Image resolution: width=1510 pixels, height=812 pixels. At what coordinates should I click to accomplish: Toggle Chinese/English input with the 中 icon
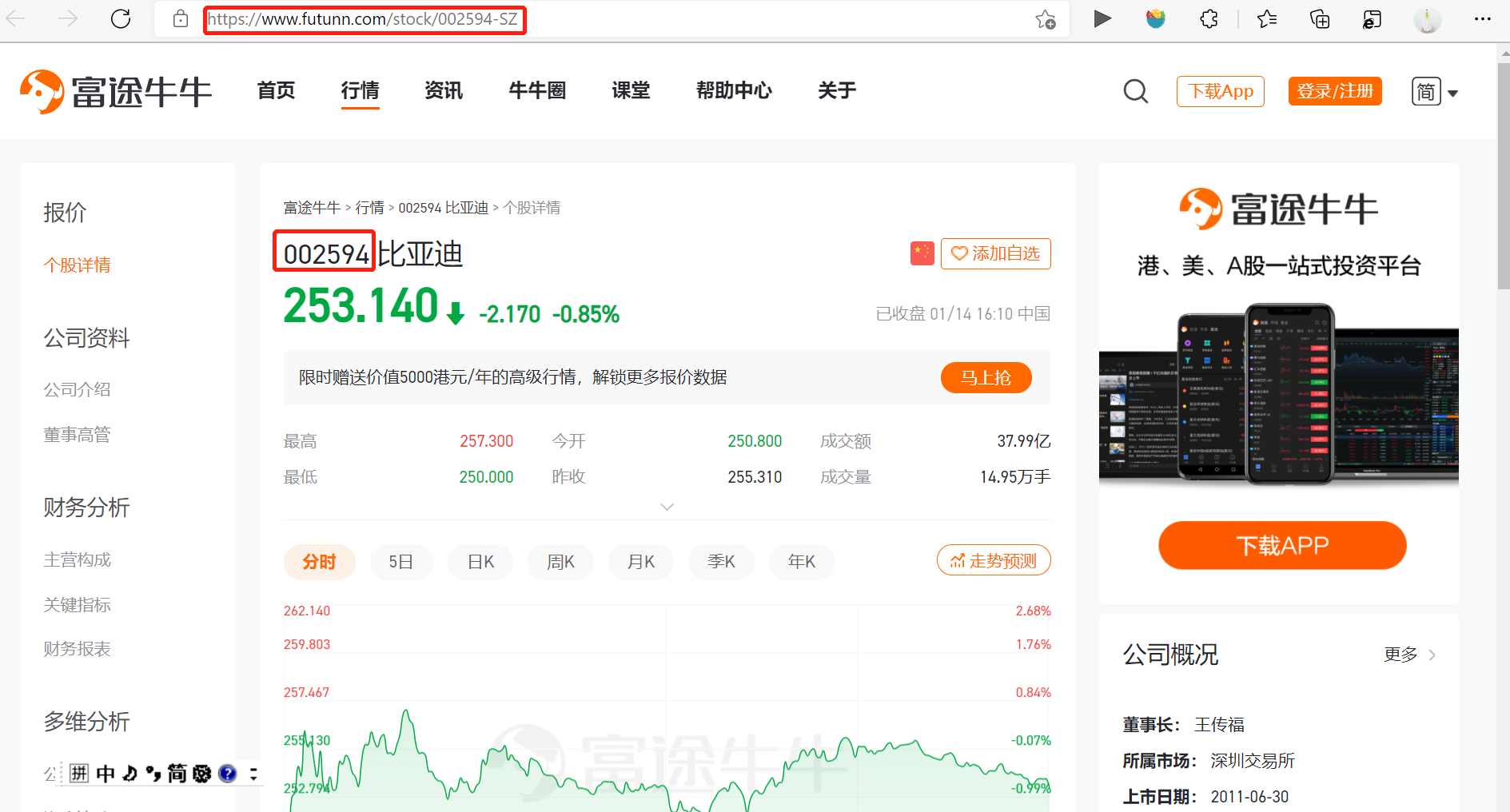tap(105, 773)
